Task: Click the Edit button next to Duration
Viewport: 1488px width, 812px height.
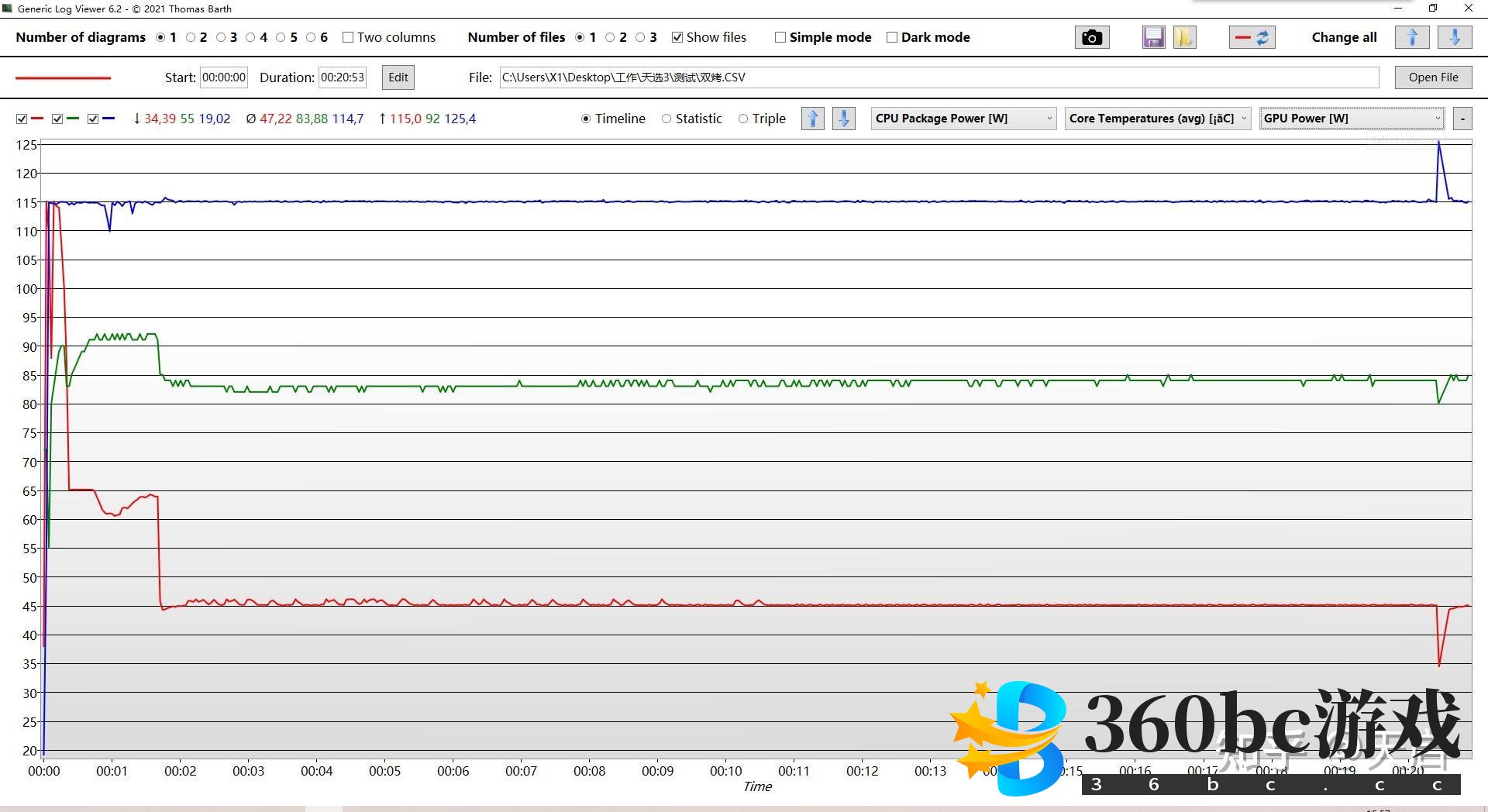Action: click(398, 77)
